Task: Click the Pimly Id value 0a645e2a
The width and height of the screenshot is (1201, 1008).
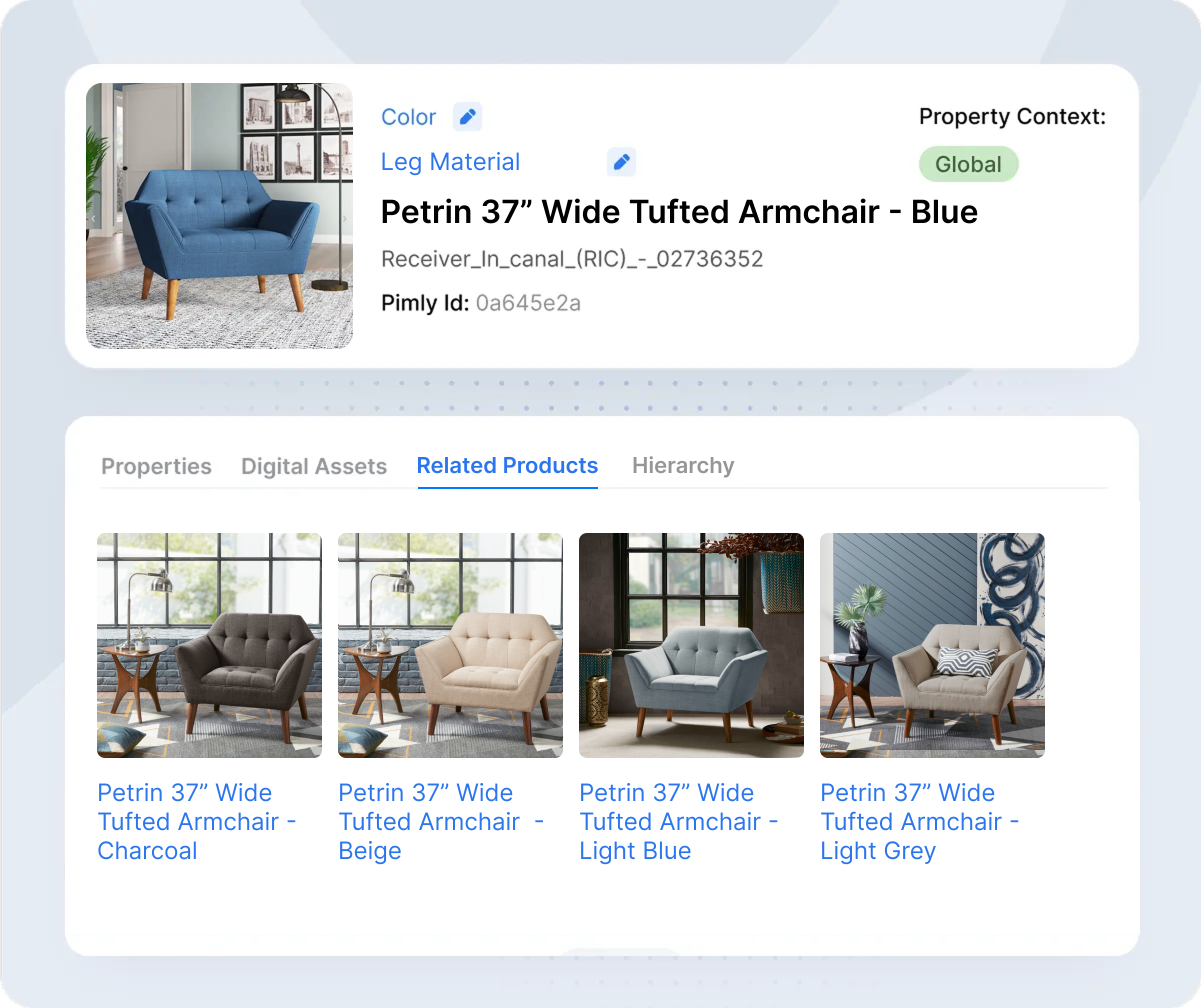Action: pos(528,303)
